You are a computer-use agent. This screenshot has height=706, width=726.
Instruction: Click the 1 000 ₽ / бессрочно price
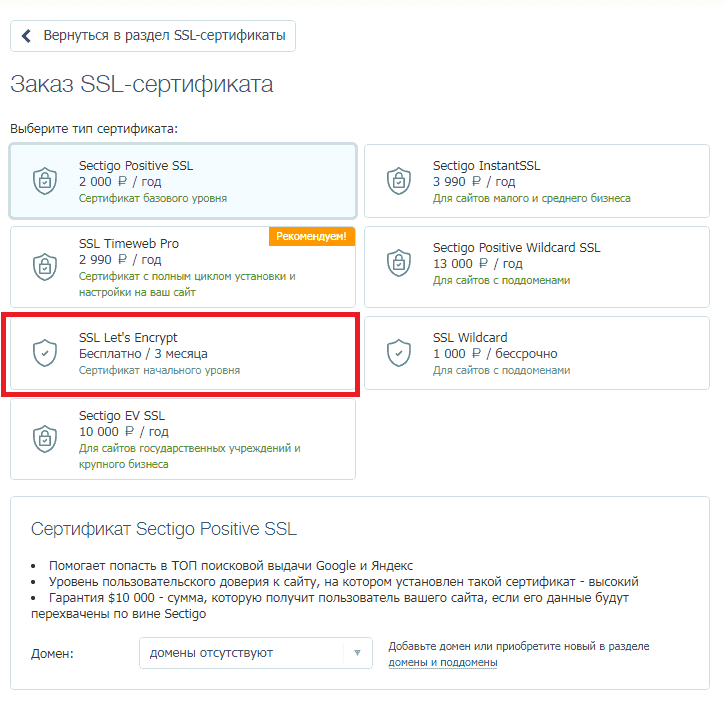495,354
